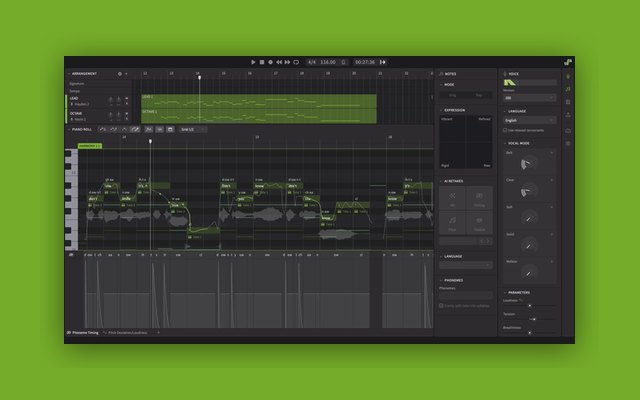The width and height of the screenshot is (640, 400).
Task: Open Arrangement settings gear icon
Action: coord(120,74)
